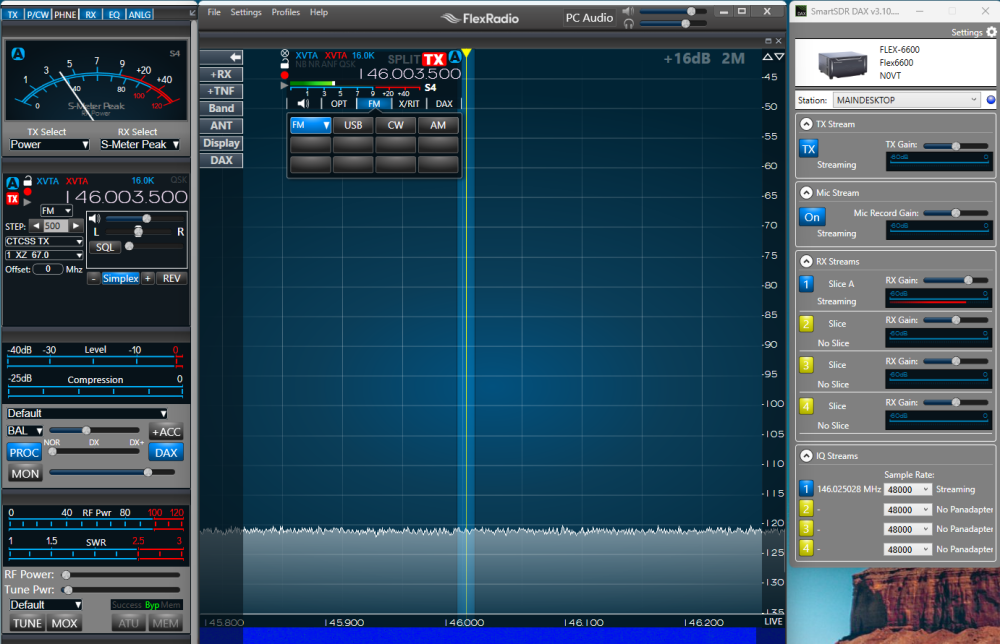
Task: Collapse the RX Streams section
Action: pyautogui.click(x=806, y=261)
